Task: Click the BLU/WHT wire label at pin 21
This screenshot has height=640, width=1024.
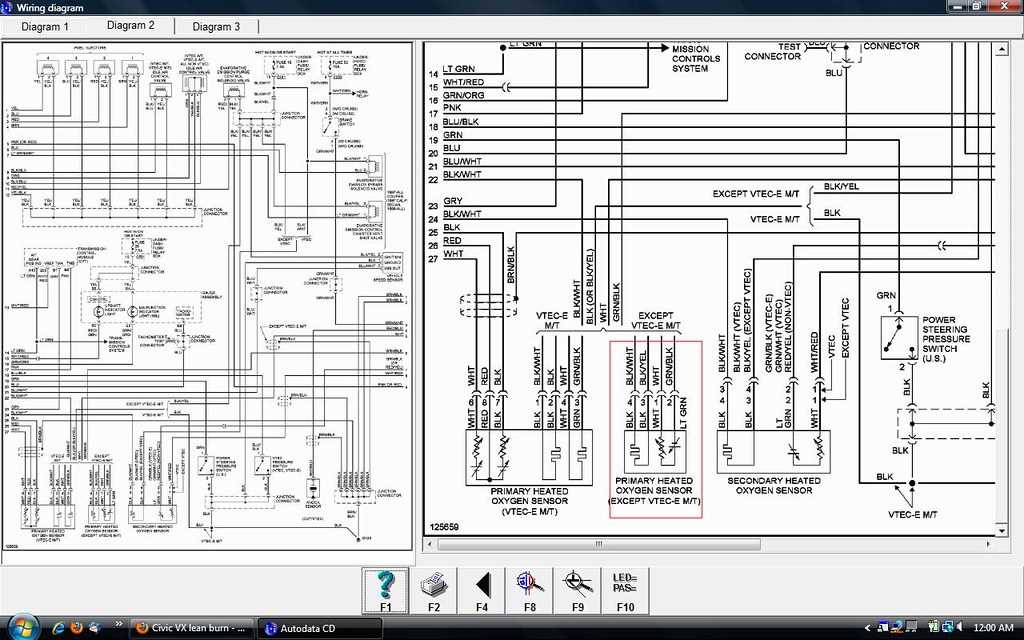Action: pos(462,161)
